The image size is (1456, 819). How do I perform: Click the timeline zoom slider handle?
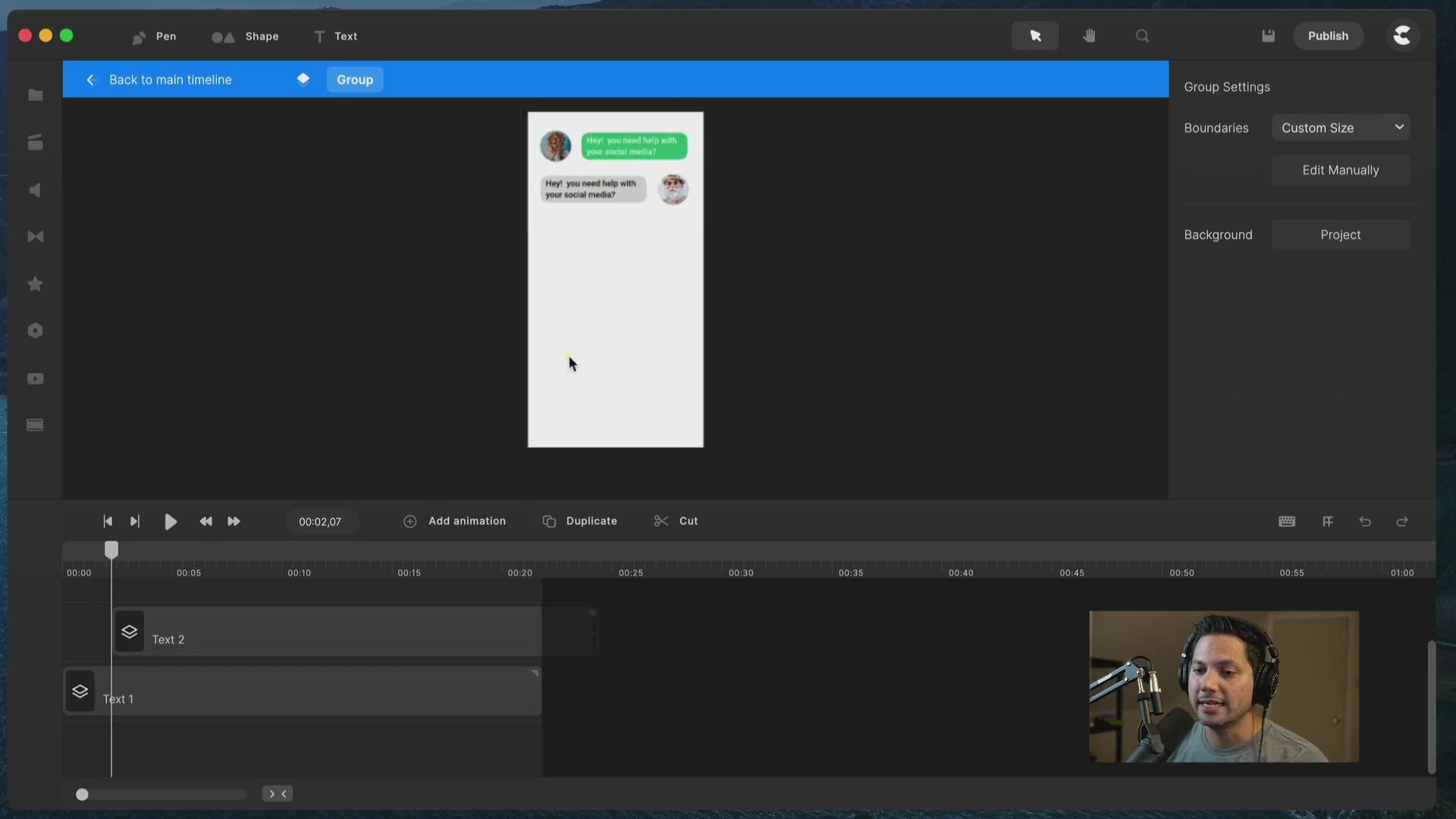point(82,794)
